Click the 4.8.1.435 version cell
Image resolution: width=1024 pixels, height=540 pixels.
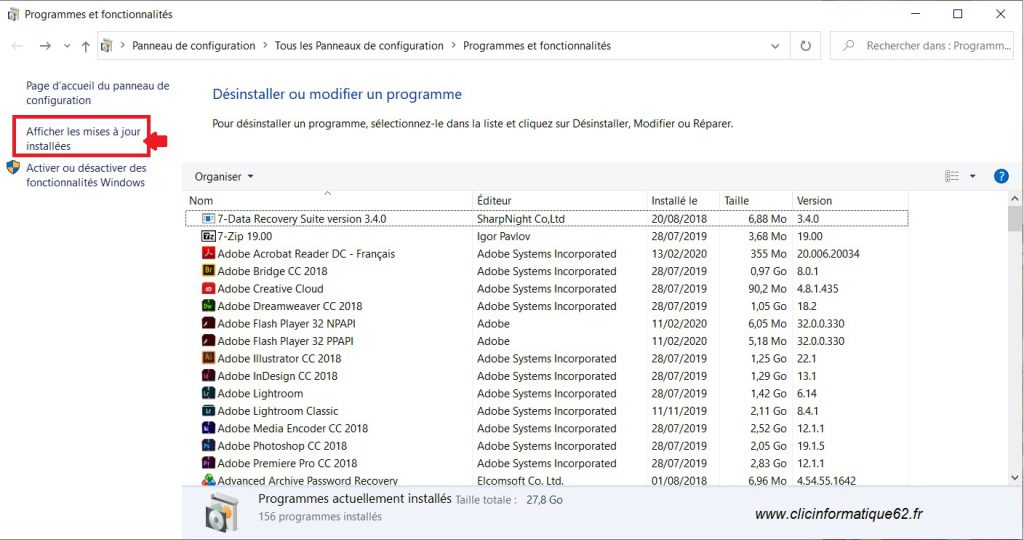pyautogui.click(x=818, y=289)
